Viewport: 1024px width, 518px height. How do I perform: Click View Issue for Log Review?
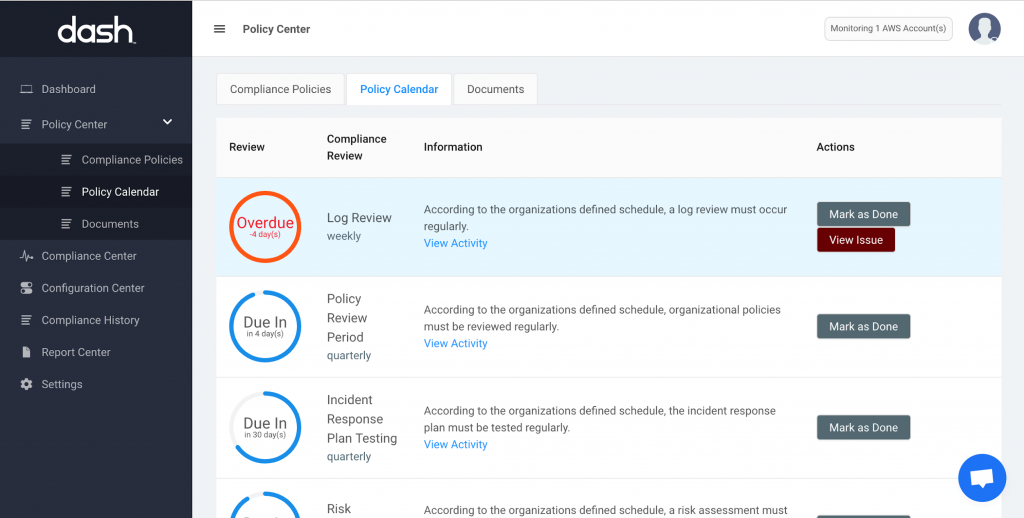856,240
